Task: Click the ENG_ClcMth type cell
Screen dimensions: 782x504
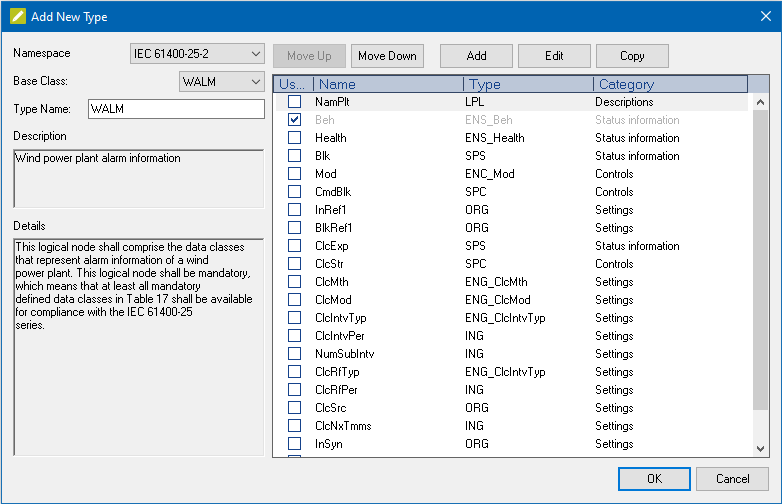Action: pos(496,282)
